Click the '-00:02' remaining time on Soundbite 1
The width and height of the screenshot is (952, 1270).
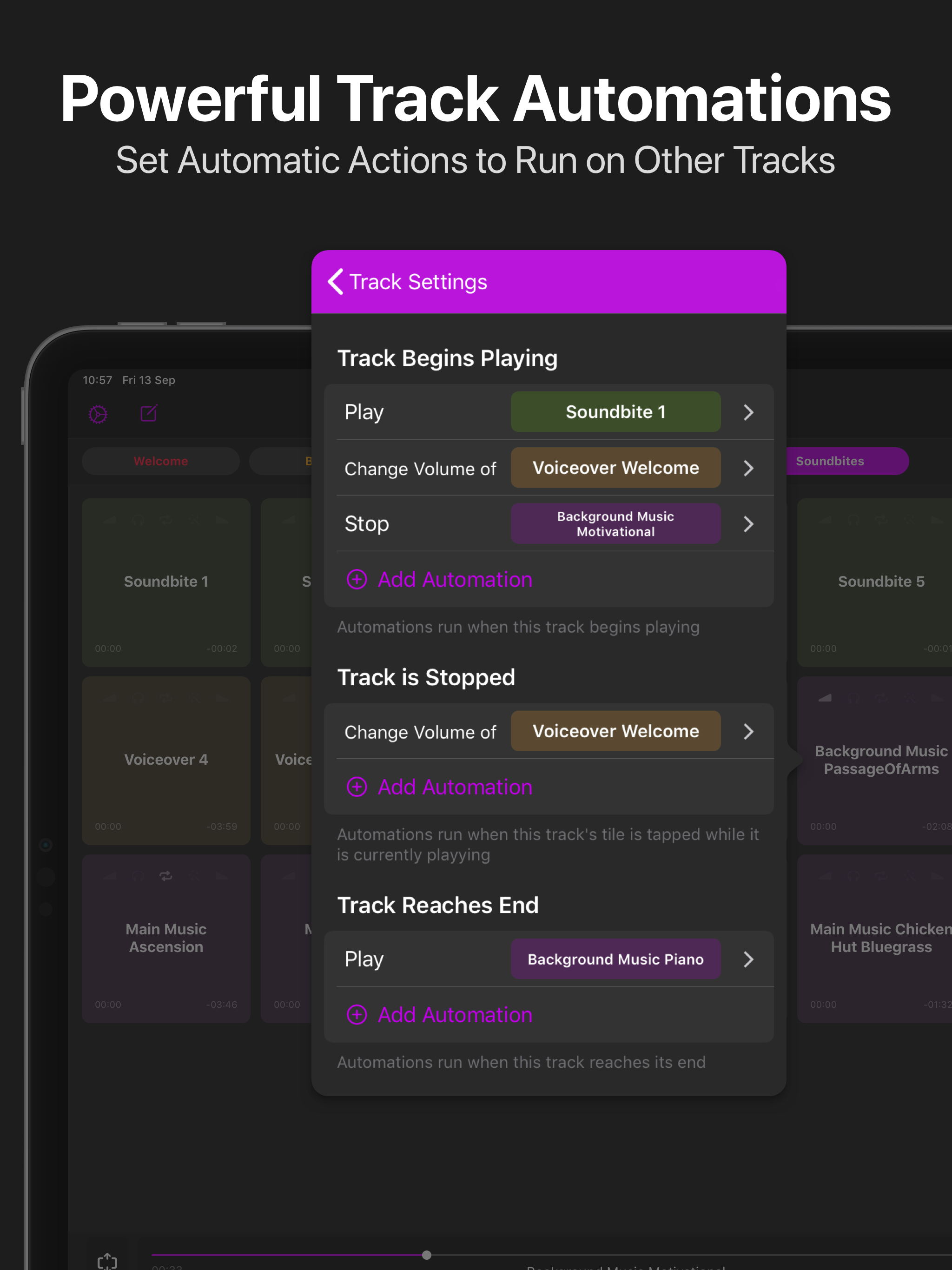tap(222, 648)
